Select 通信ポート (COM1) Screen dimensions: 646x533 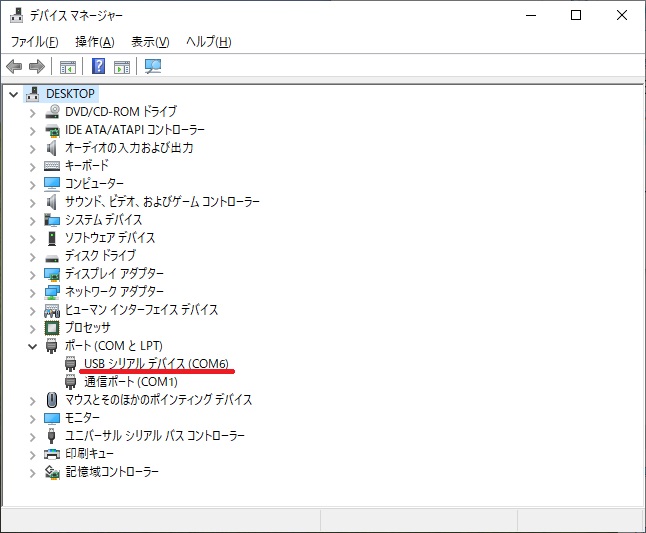pos(131,381)
